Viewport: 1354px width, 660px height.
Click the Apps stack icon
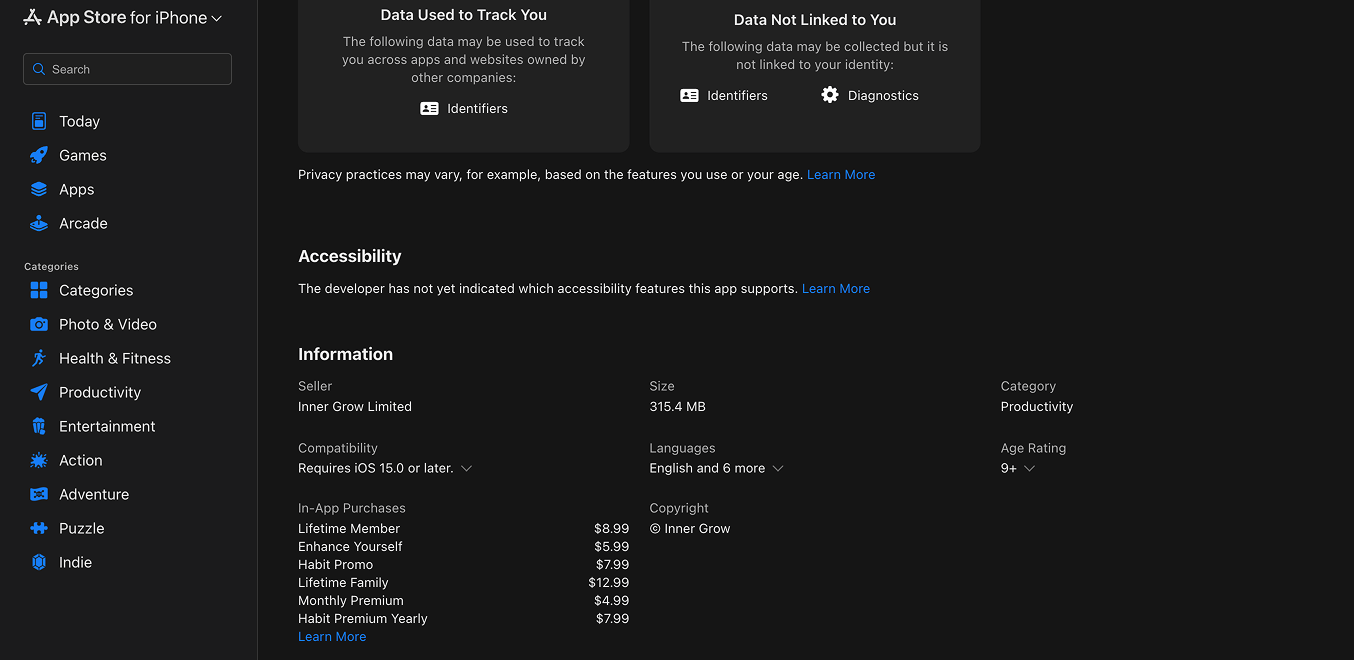(39, 189)
